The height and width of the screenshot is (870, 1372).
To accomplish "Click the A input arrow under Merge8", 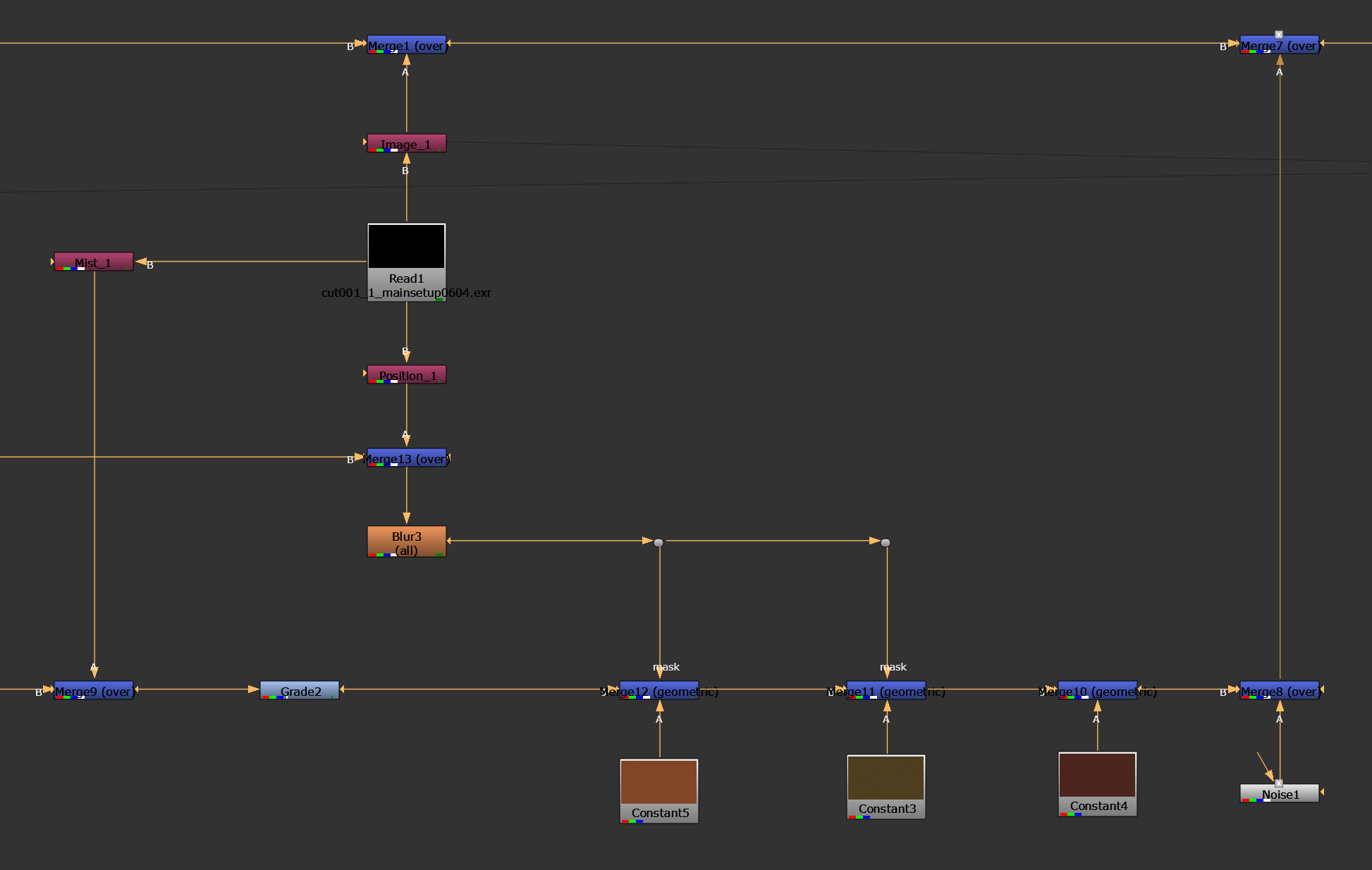I will coord(1280,706).
